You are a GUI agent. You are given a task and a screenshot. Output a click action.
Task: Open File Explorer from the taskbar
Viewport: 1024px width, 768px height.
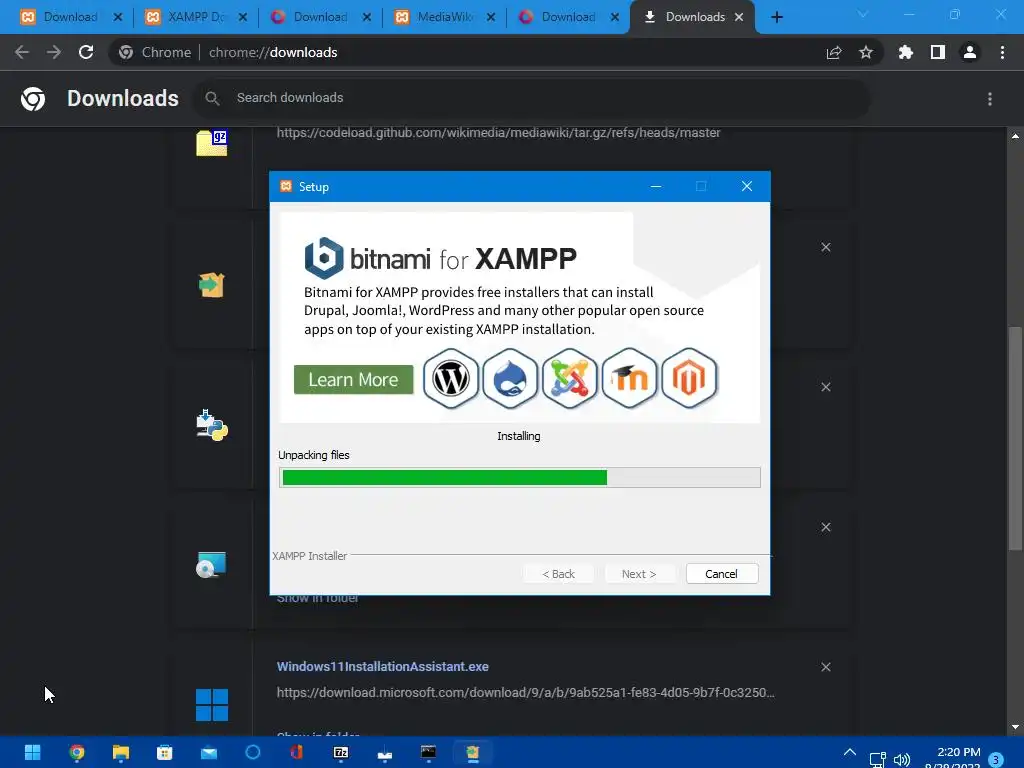pyautogui.click(x=121, y=752)
